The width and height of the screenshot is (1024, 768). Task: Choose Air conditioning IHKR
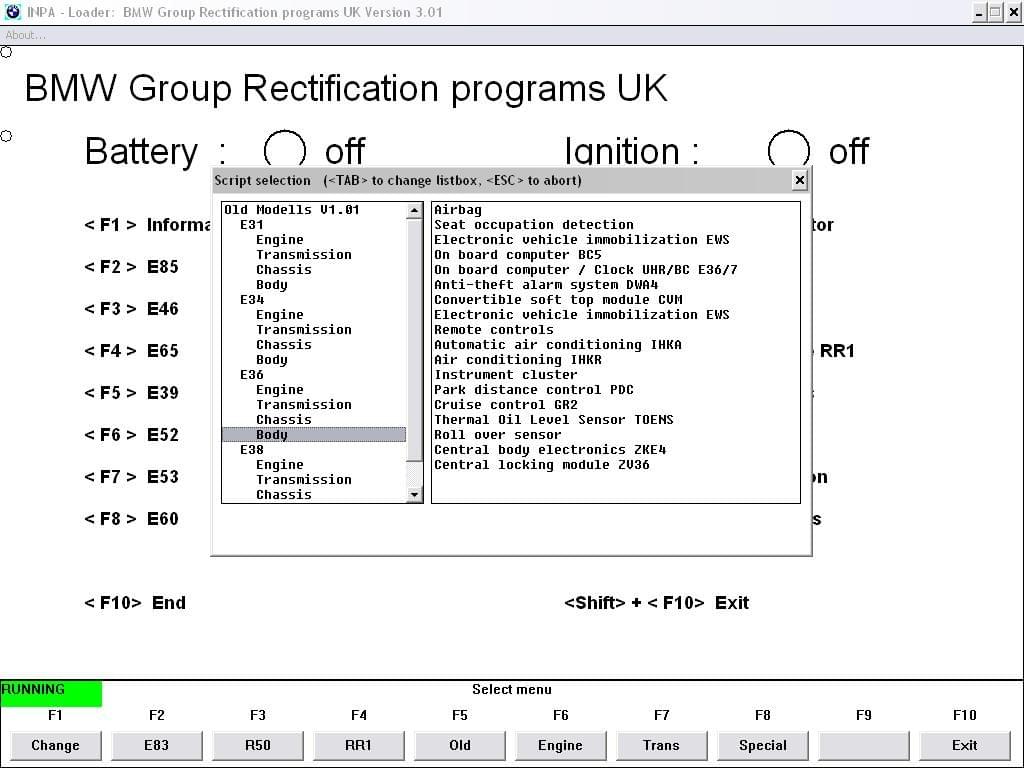coord(518,360)
